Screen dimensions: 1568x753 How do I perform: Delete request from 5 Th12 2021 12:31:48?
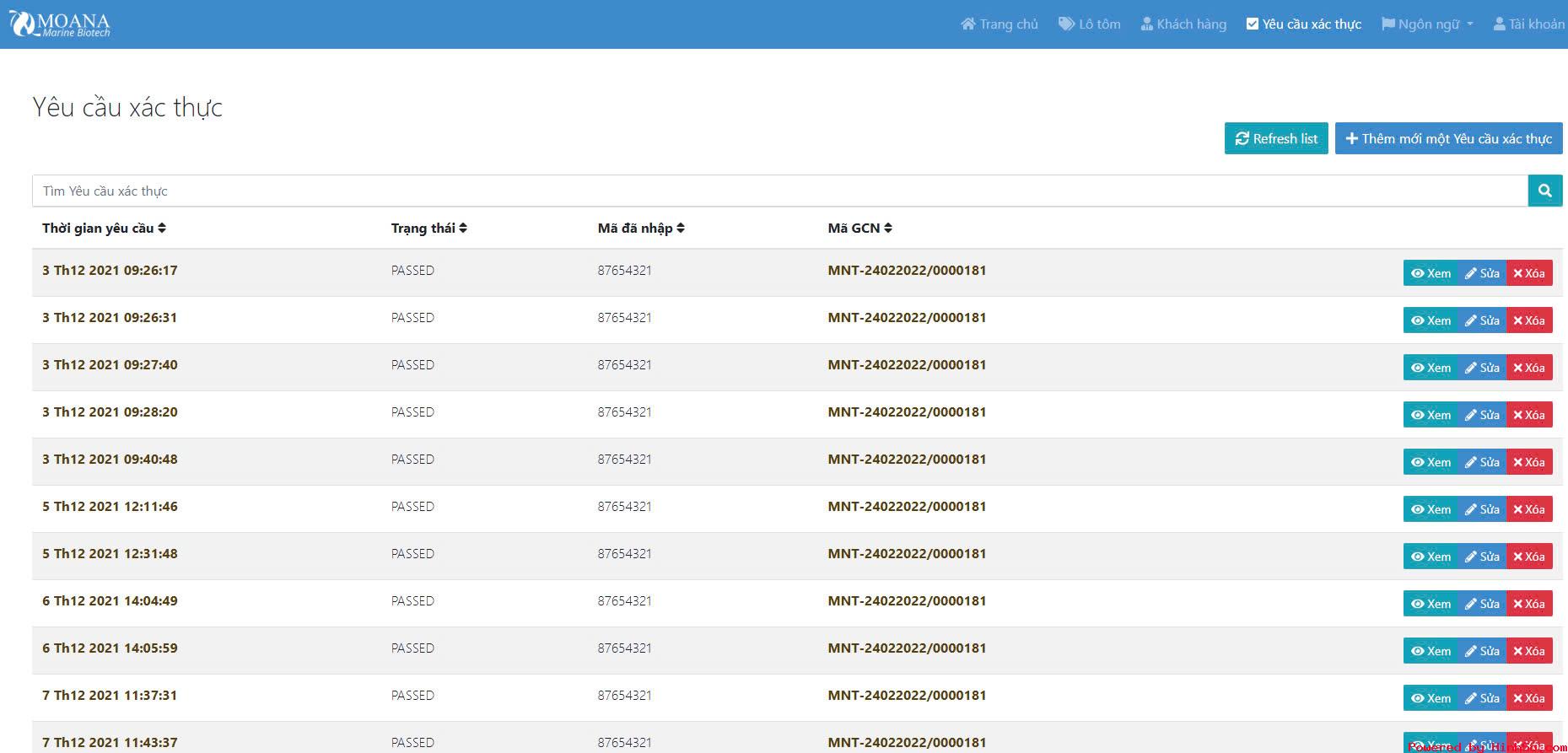click(1529, 557)
